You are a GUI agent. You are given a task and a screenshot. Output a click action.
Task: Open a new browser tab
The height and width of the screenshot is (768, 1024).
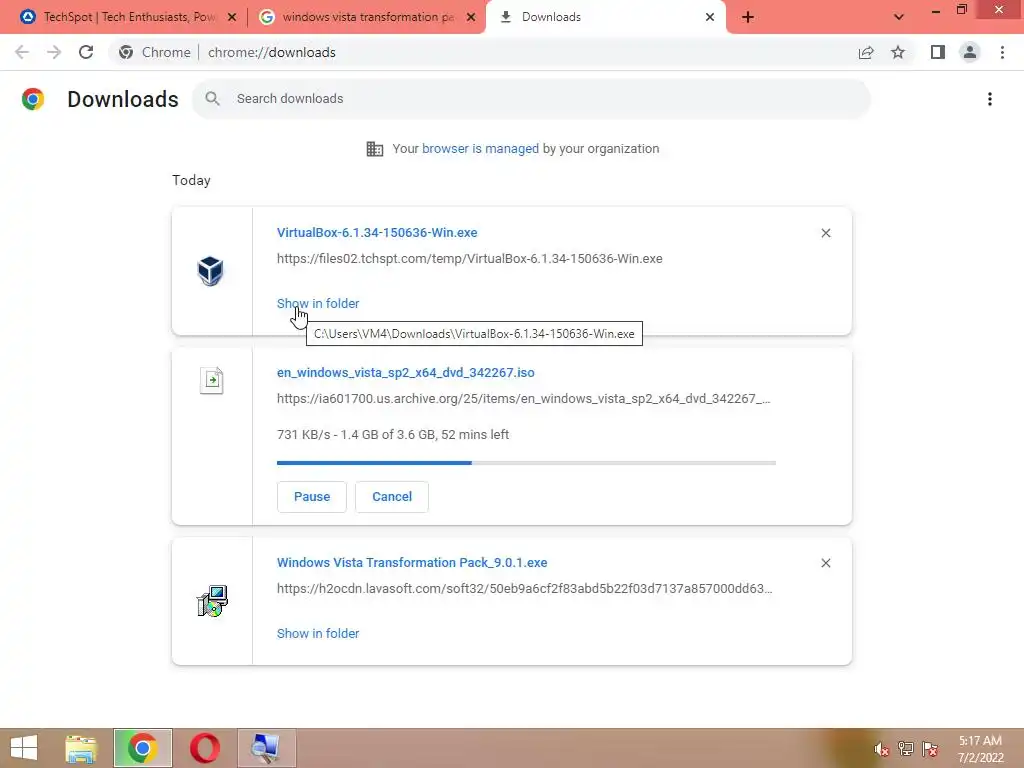748,17
